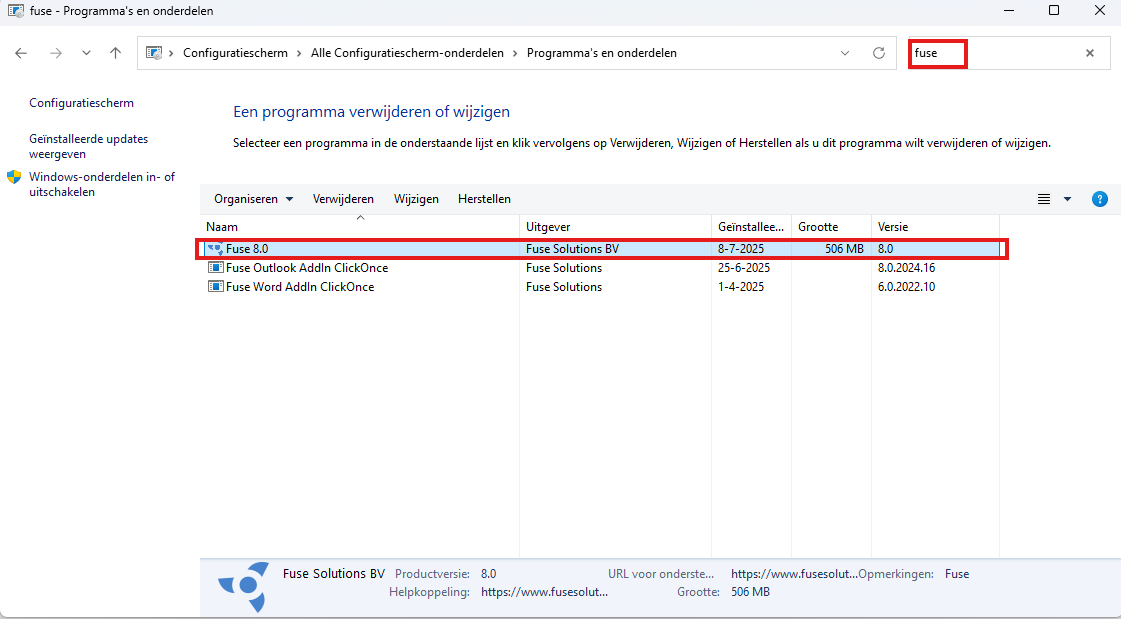Viewport: 1121px width, 619px height.
Task: Open the Organiseren dropdown menu
Action: (x=254, y=199)
